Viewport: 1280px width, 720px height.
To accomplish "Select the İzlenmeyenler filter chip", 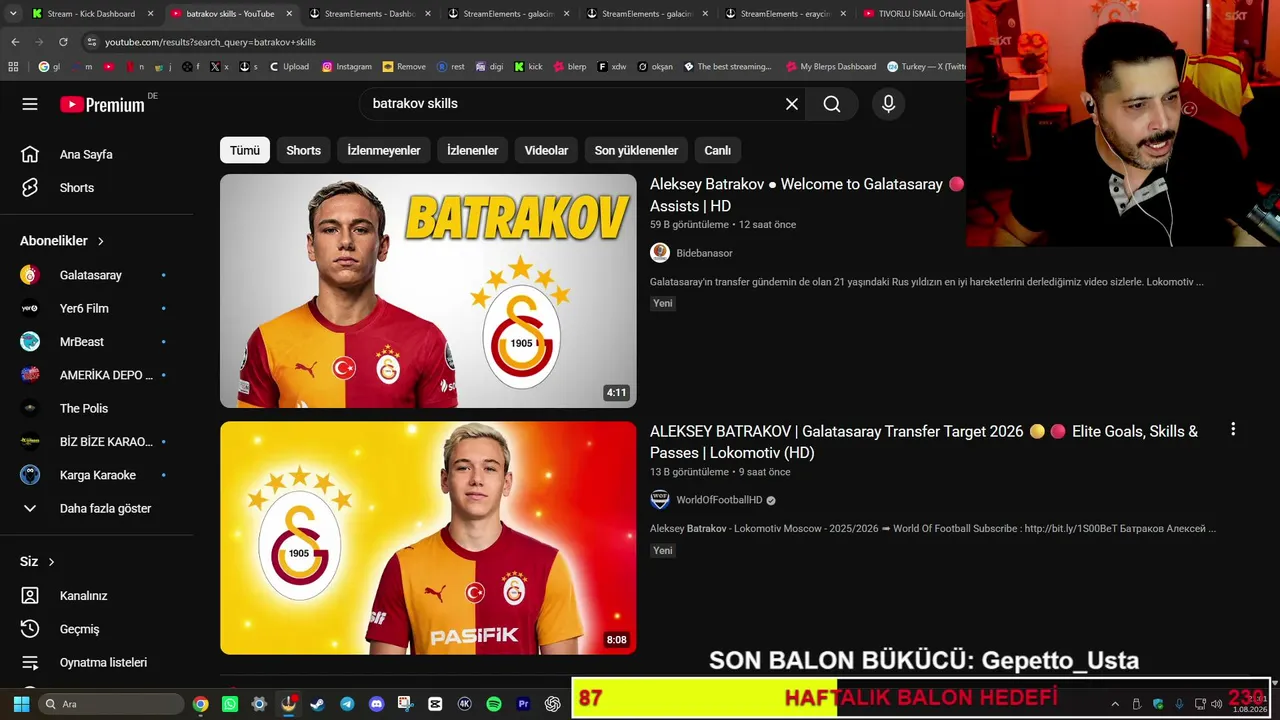I will [384, 150].
